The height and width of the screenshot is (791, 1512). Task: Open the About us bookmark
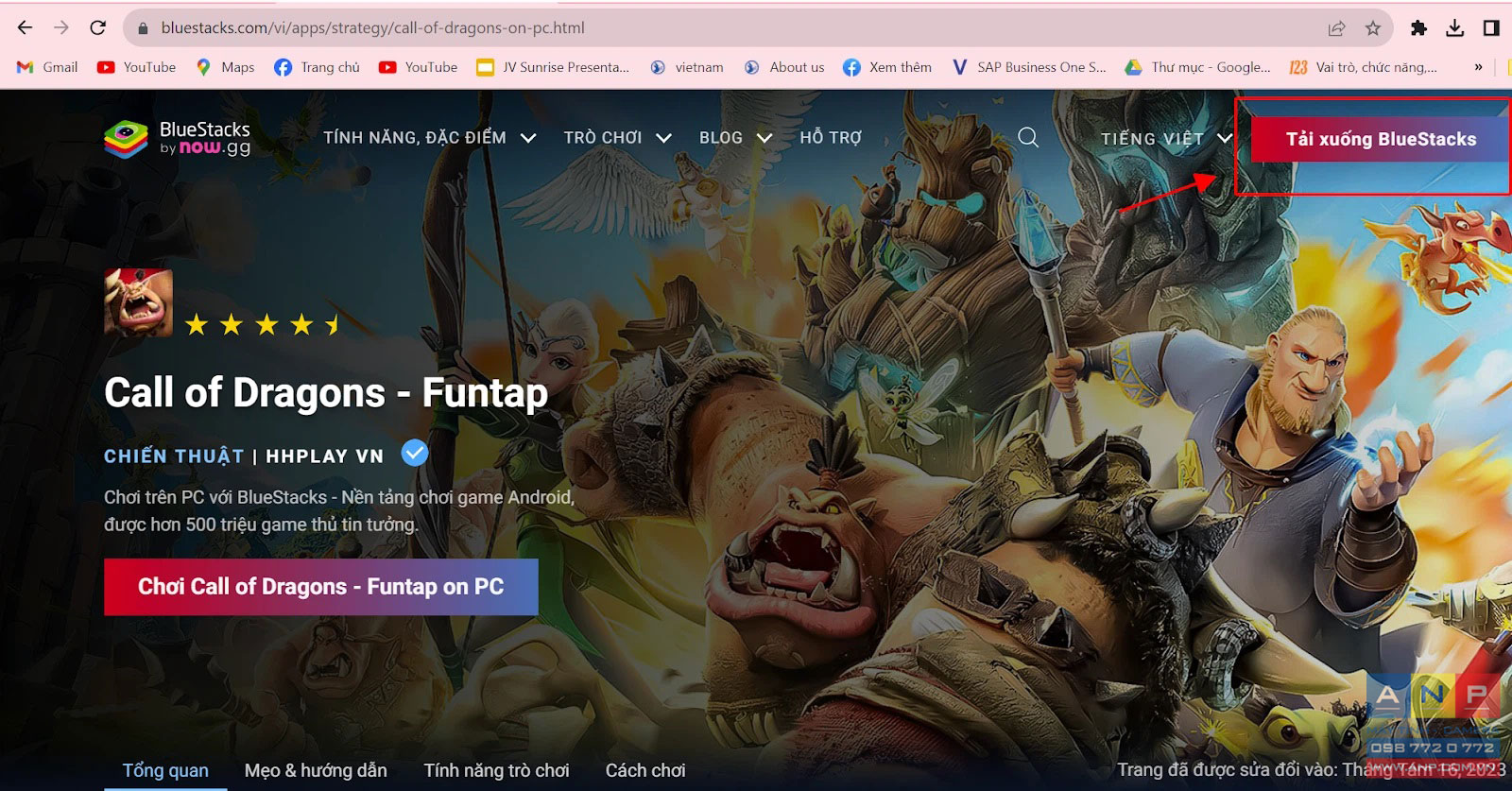click(x=784, y=67)
